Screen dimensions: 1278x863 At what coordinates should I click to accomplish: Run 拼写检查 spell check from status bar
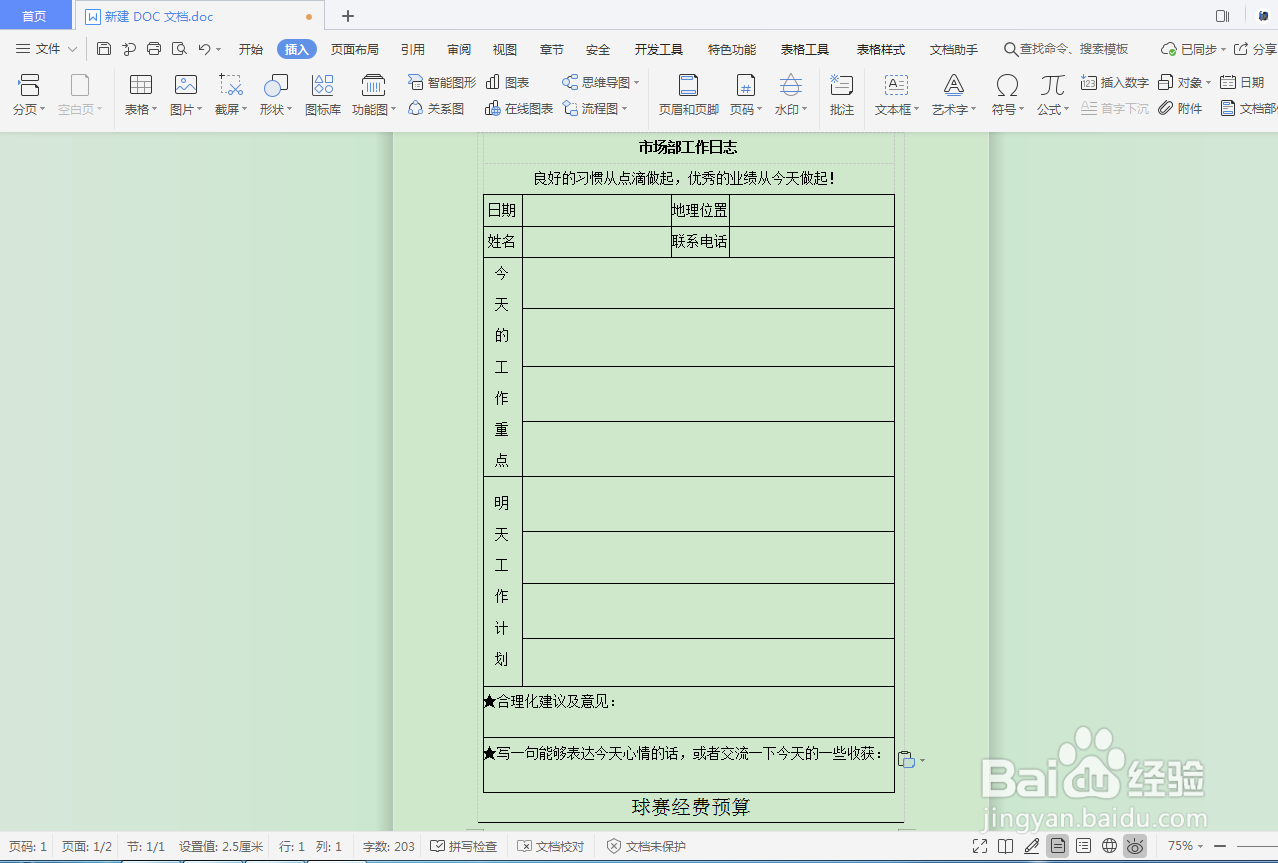point(462,846)
